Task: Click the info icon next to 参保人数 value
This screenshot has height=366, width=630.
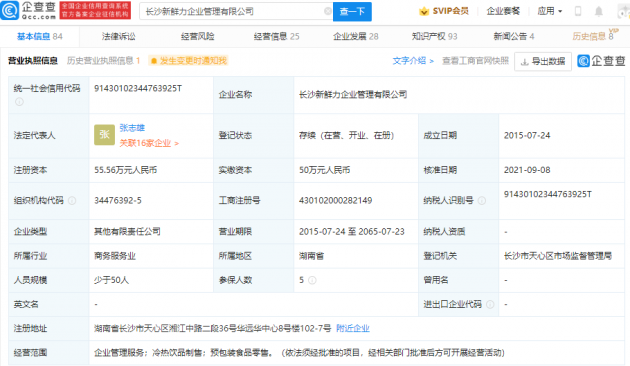Action: click(x=312, y=280)
